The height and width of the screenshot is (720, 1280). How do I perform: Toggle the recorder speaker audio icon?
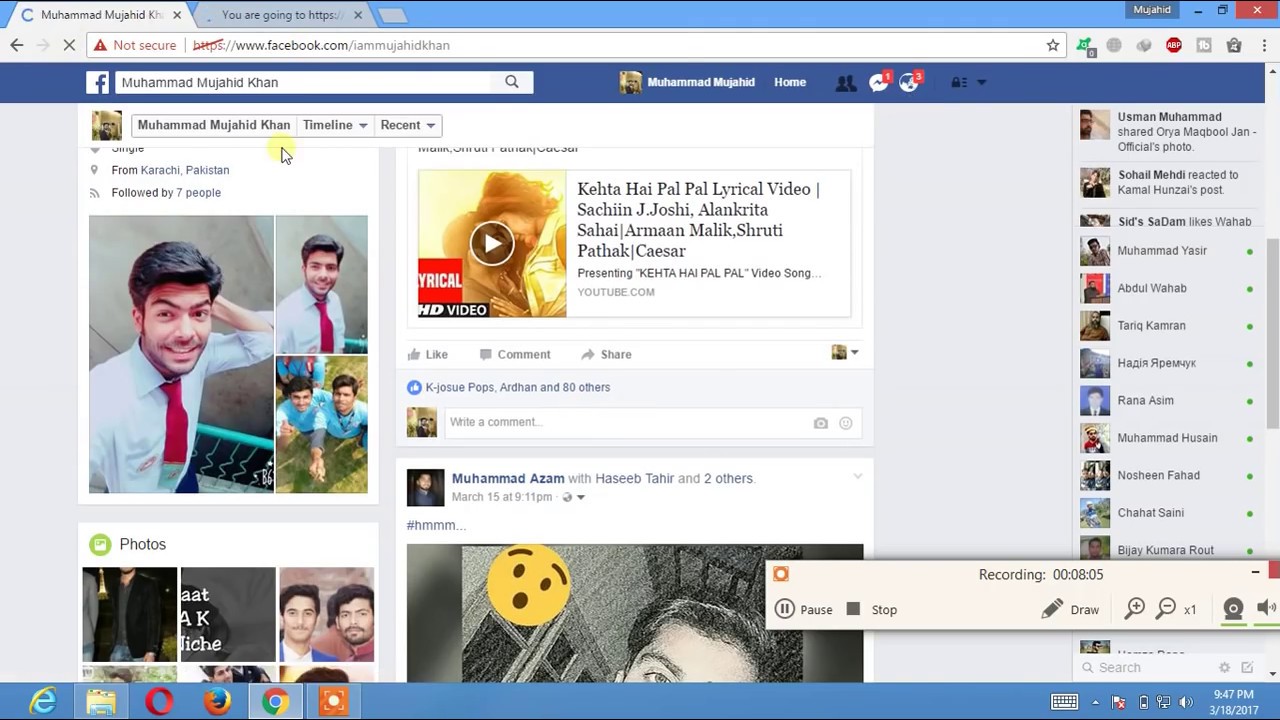(x=1266, y=608)
